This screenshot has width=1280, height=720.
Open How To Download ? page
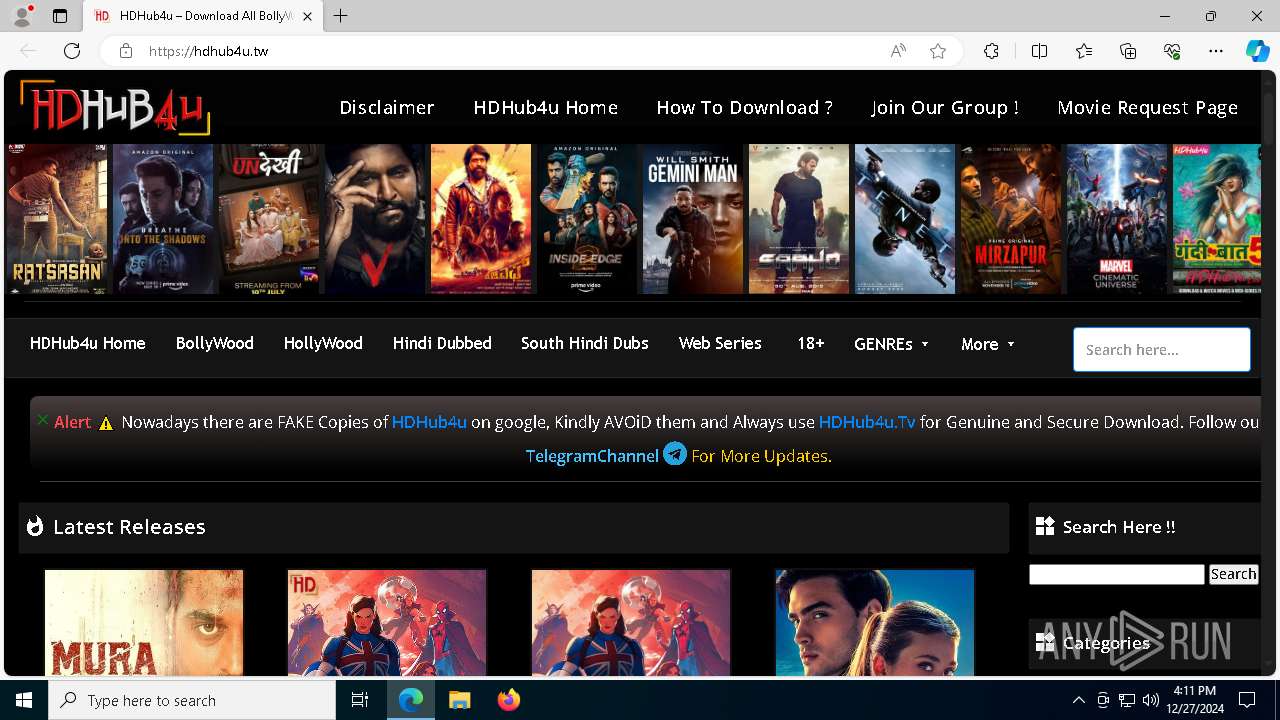click(x=744, y=107)
